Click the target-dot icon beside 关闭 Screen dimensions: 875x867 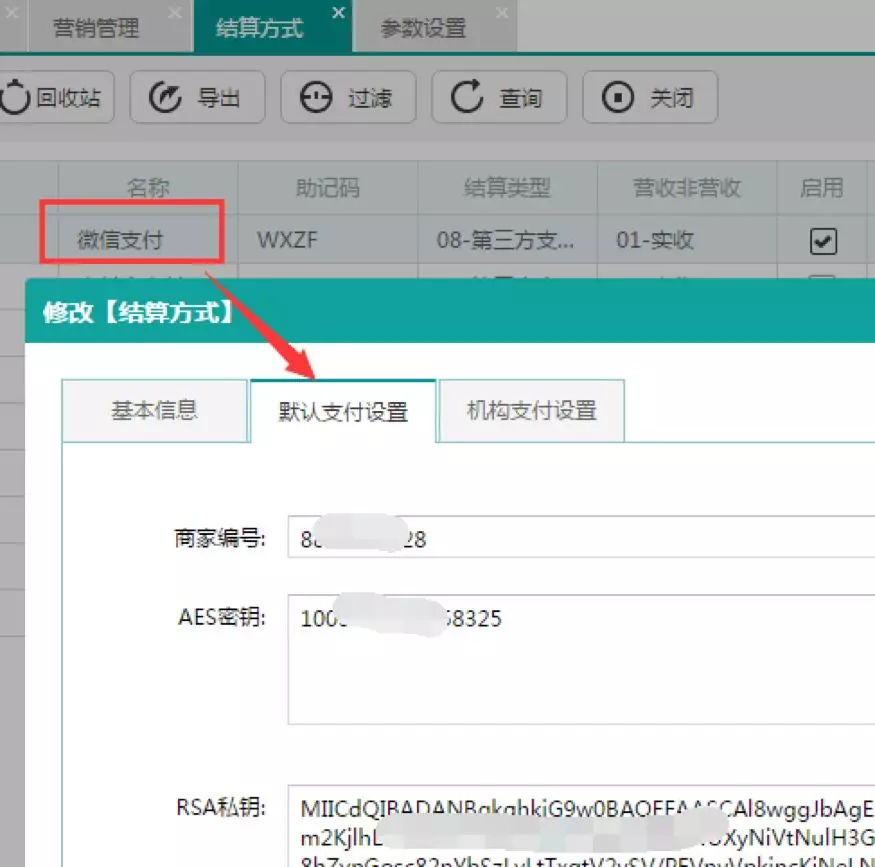620,97
